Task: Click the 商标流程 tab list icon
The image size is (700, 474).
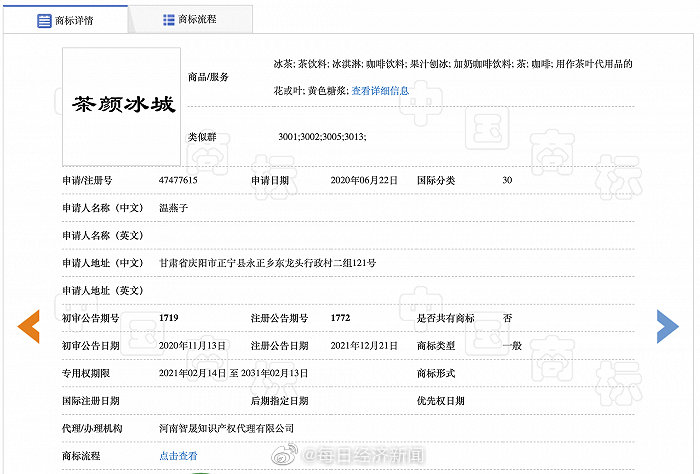Action: pyautogui.click(x=169, y=20)
